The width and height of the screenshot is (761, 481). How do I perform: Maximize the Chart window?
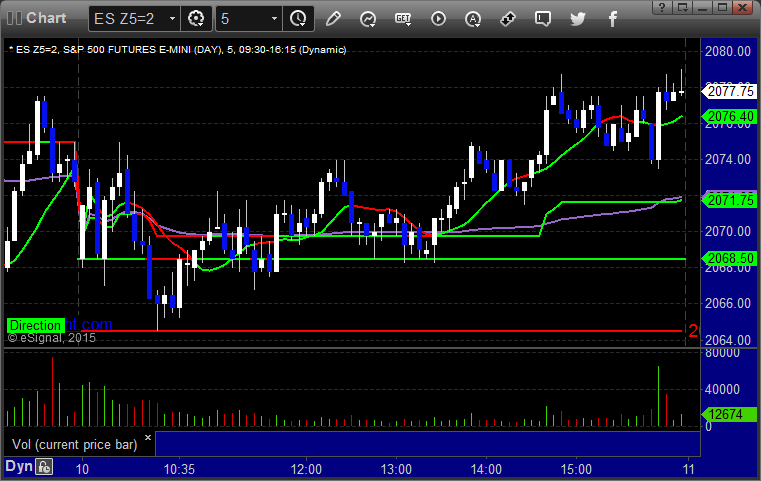coord(723,7)
